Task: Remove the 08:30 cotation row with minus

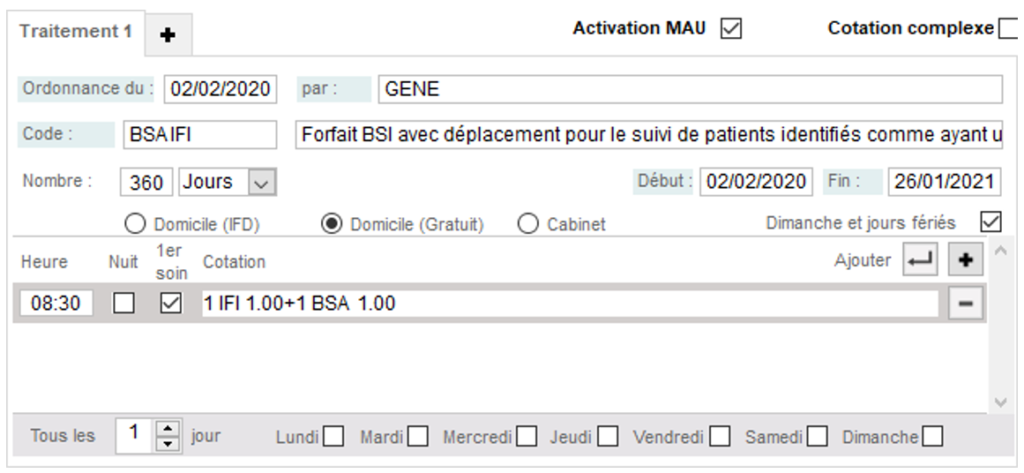Action: pos(966,304)
